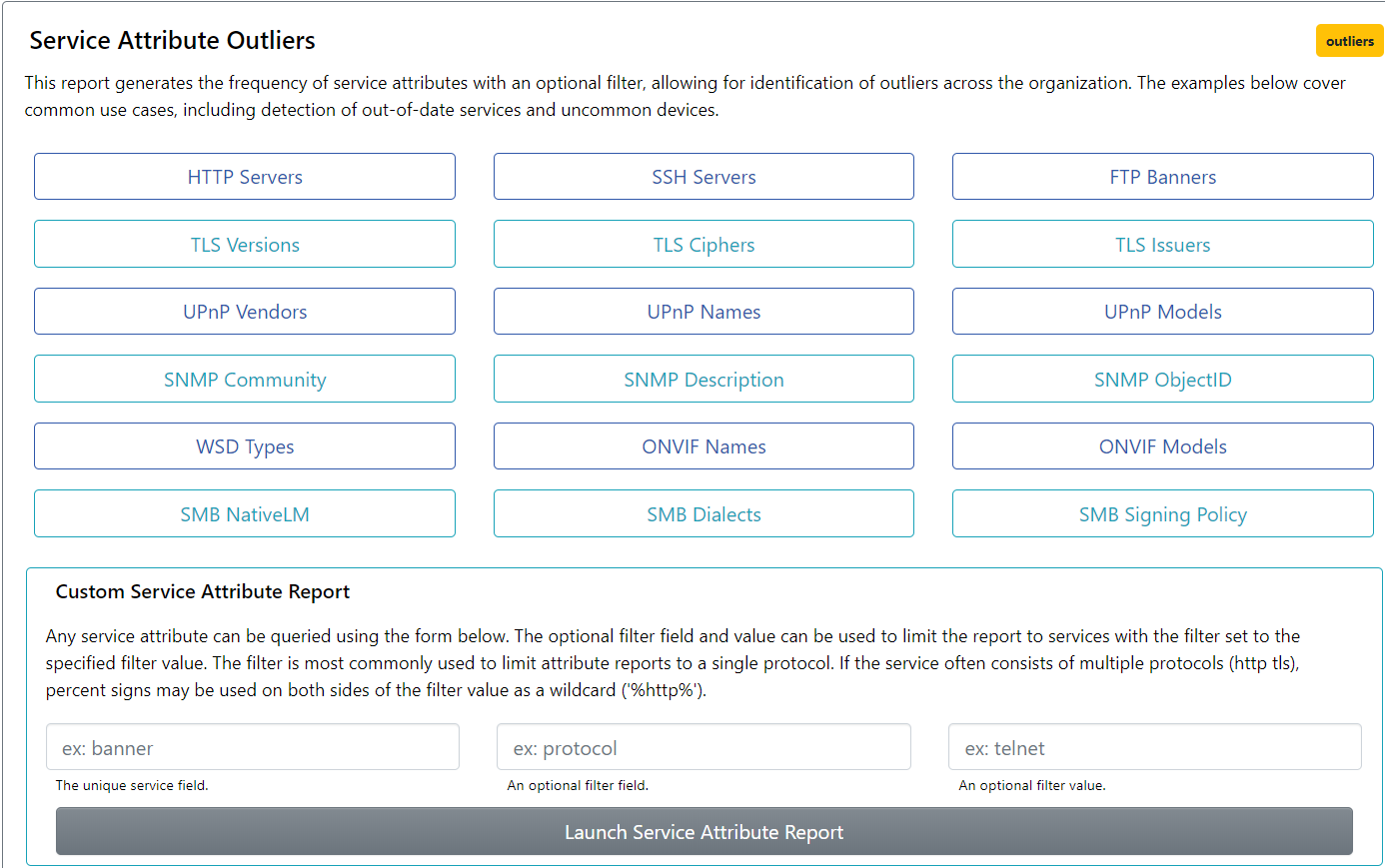
Task: Run the UPnP Models outlier report
Action: click(1162, 311)
